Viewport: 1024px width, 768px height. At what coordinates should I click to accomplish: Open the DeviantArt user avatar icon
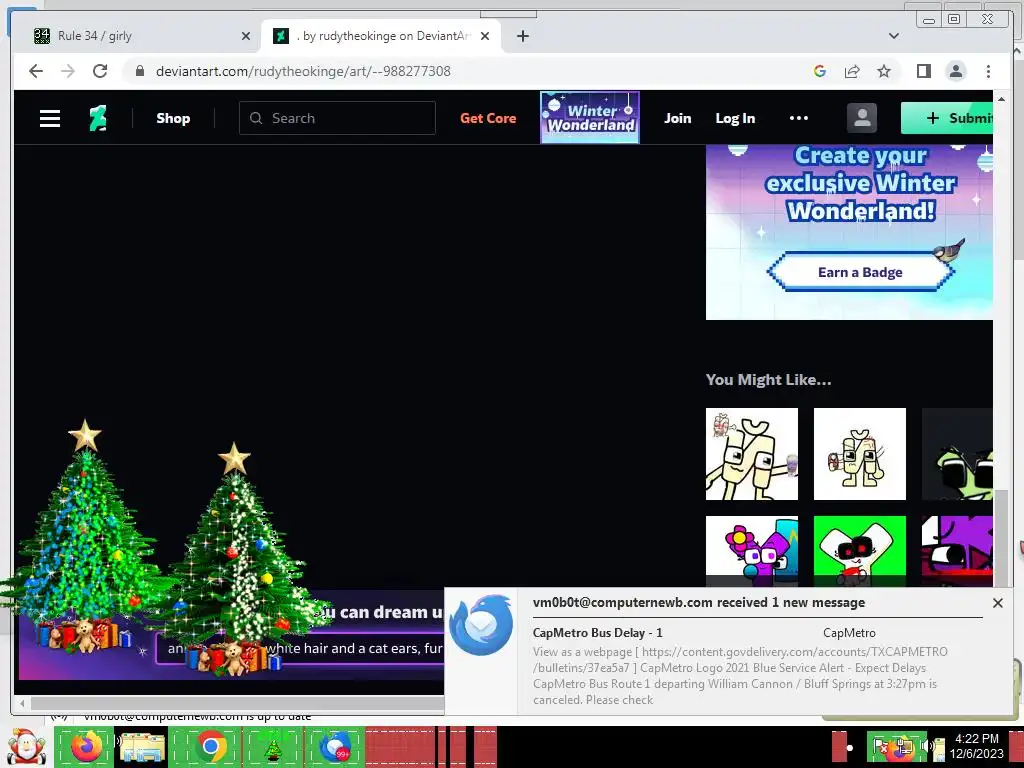click(861, 118)
